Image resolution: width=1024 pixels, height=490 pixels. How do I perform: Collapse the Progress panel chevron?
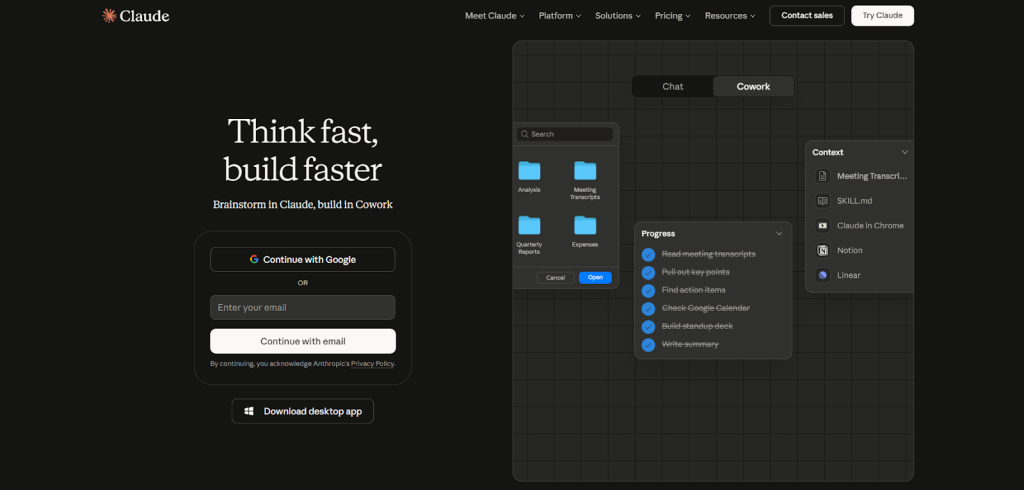point(779,234)
